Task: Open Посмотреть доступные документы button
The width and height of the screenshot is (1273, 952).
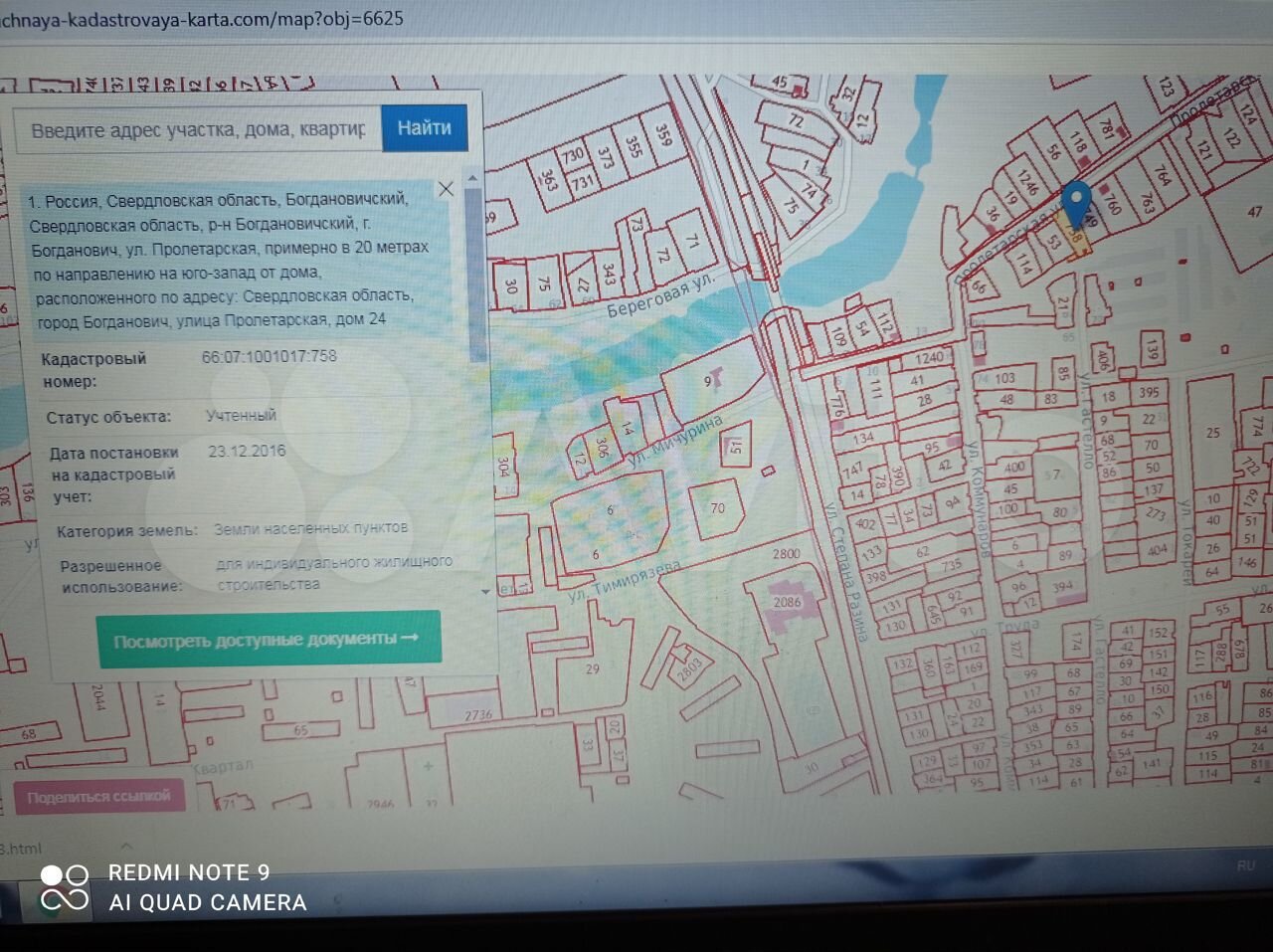Action: [x=269, y=639]
